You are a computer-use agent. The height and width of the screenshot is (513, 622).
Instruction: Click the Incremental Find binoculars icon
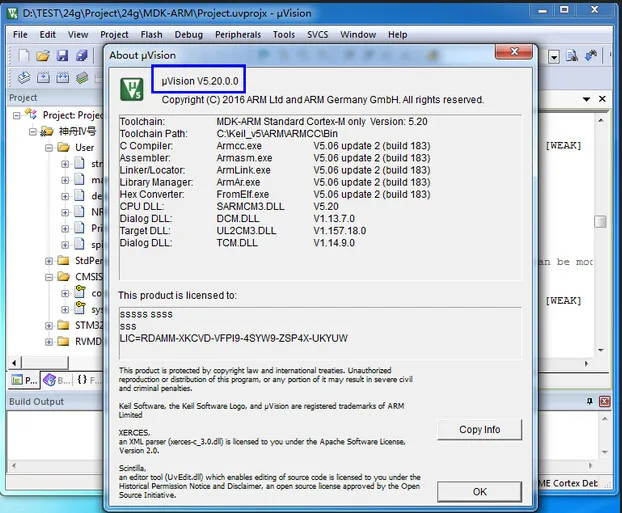coord(591,56)
